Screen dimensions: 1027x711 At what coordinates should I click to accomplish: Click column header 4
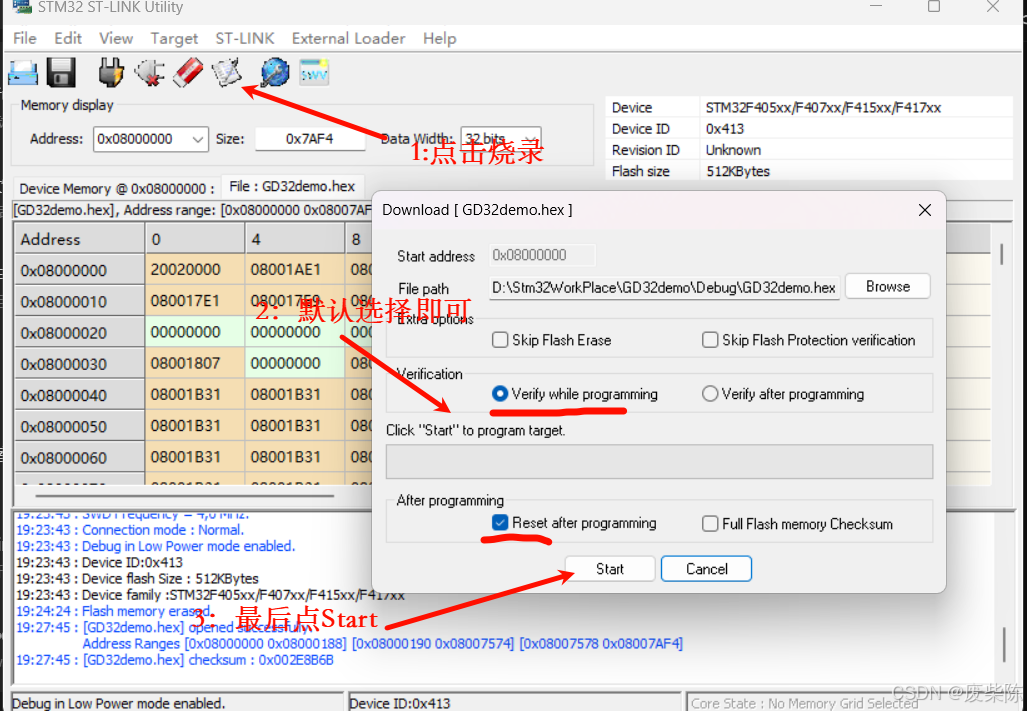coord(294,239)
